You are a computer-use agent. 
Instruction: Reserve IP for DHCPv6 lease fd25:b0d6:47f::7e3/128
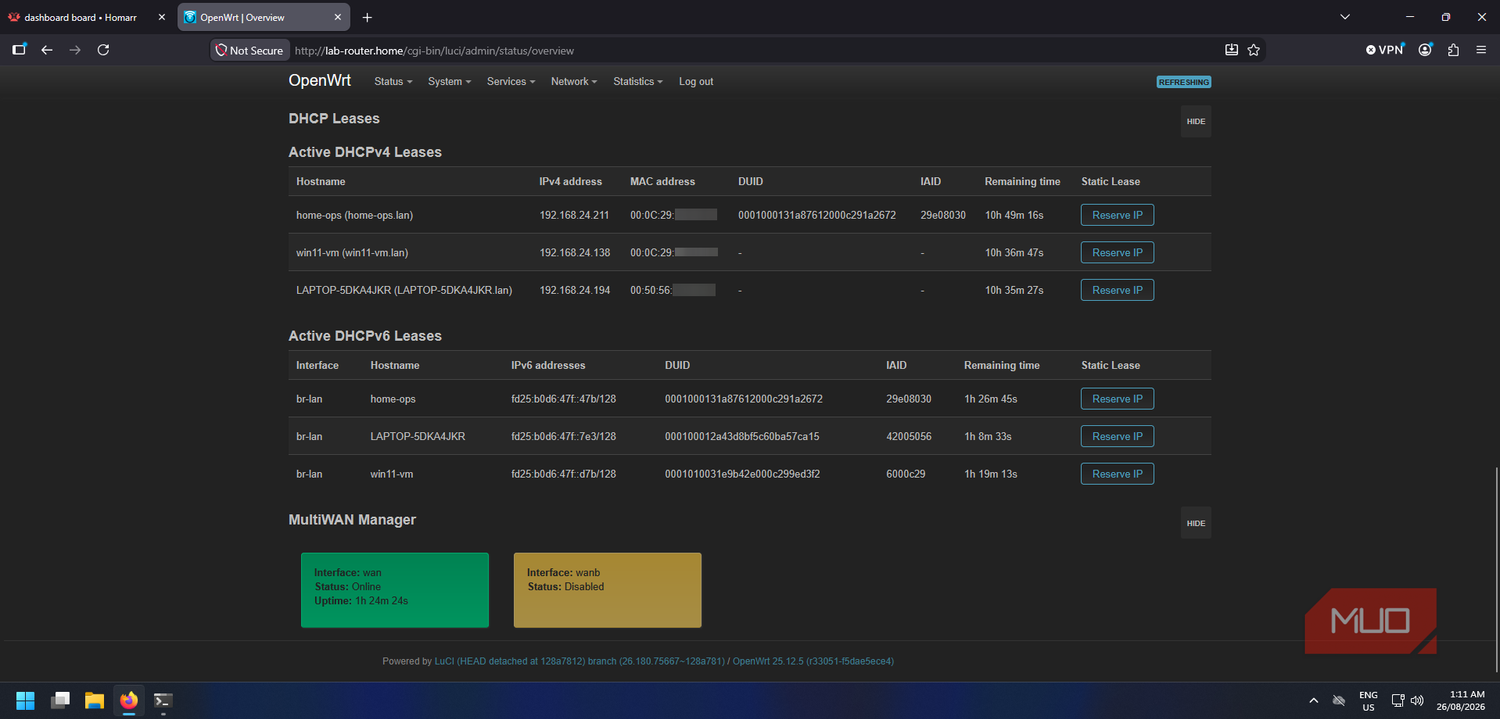tap(1117, 436)
